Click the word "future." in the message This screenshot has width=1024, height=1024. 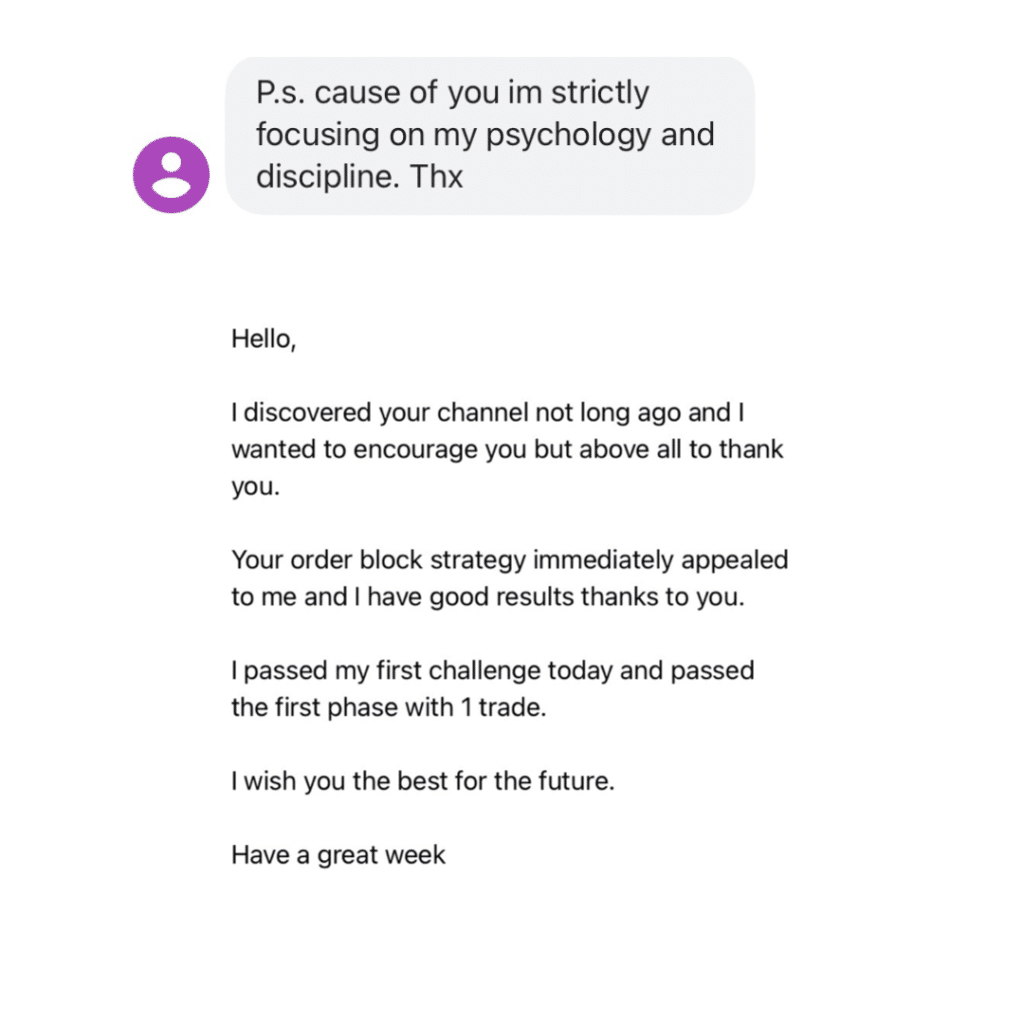(x=577, y=782)
